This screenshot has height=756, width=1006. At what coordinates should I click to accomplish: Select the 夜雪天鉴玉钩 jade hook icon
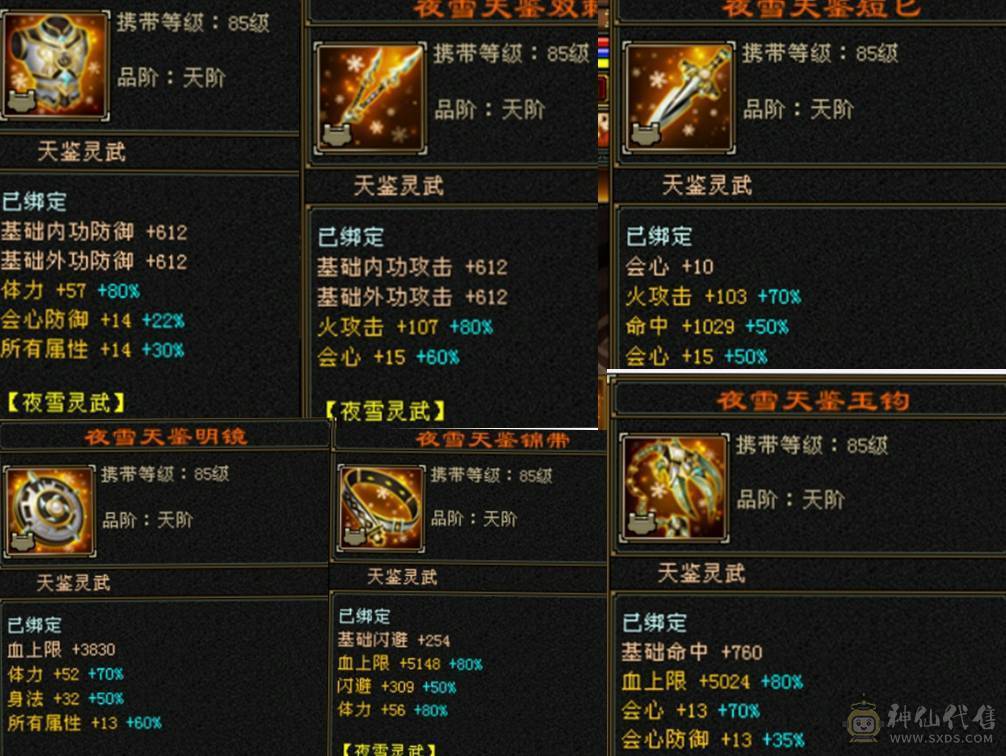click(x=674, y=488)
